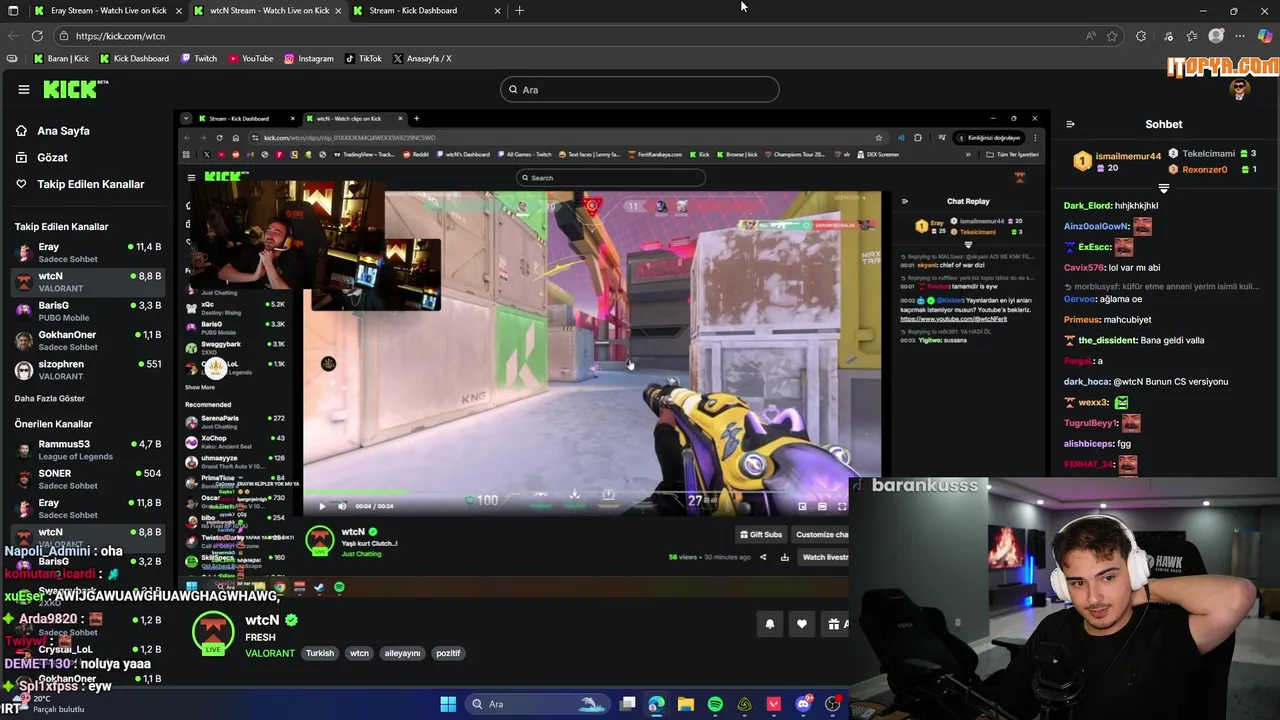
Task: Download the clip icon
Action: tap(785, 557)
